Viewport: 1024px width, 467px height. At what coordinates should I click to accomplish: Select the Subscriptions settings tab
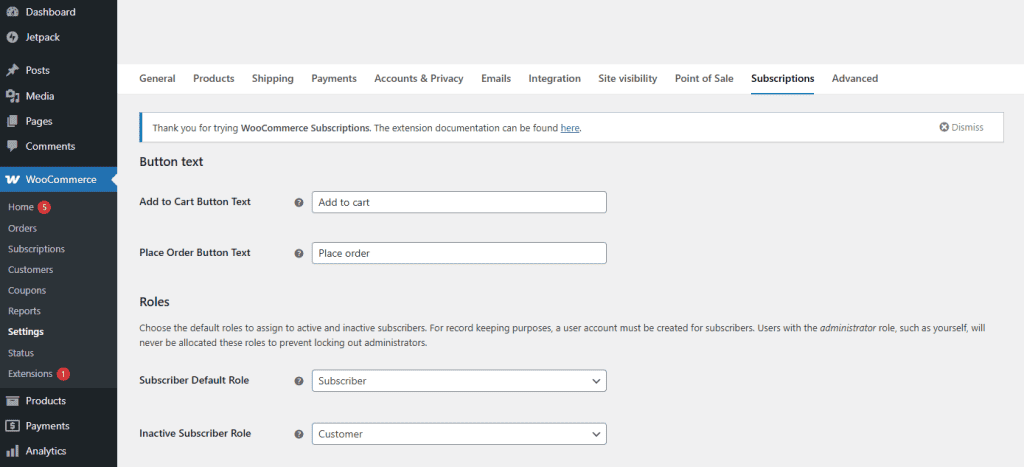coord(782,78)
